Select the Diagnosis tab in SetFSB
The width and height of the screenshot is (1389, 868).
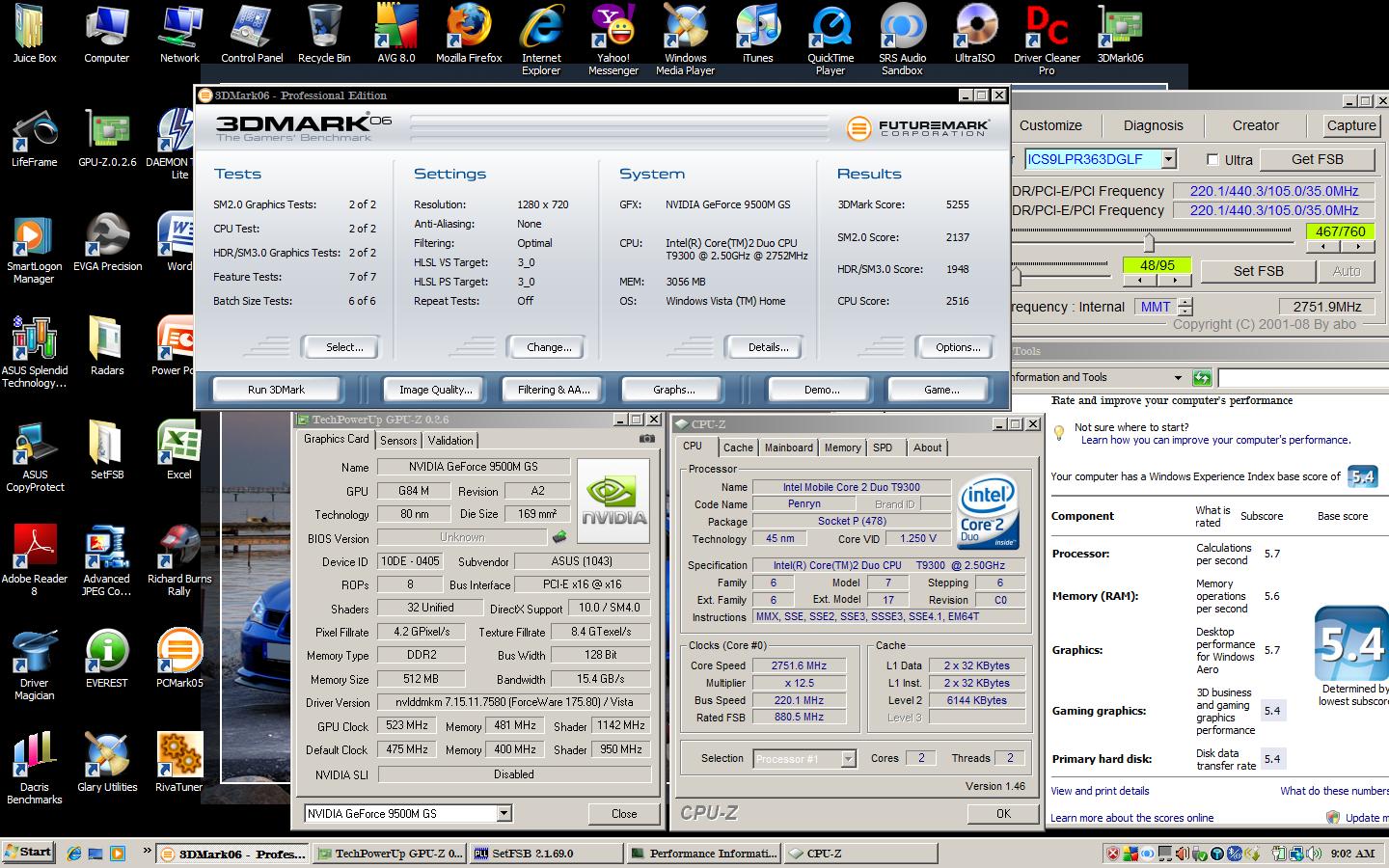pyautogui.click(x=1153, y=125)
